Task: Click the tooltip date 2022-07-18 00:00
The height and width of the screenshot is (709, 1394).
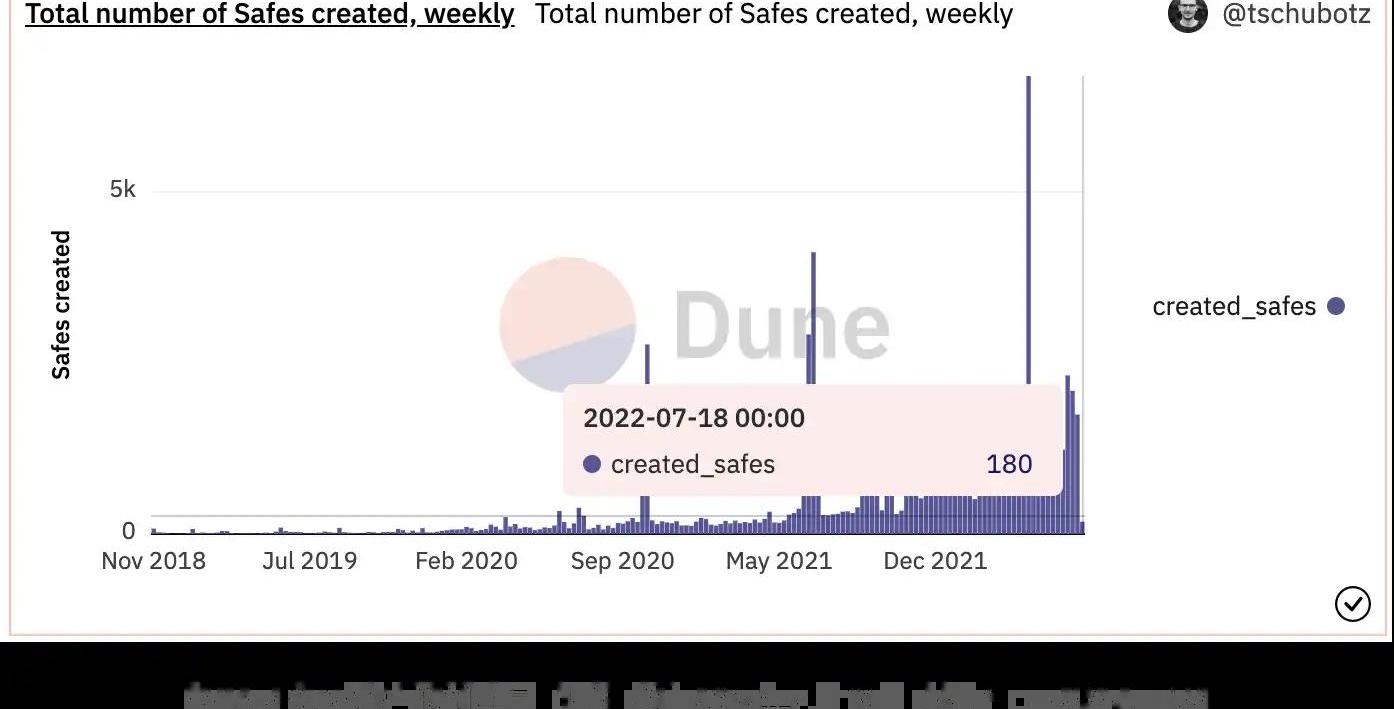Action: click(693, 418)
